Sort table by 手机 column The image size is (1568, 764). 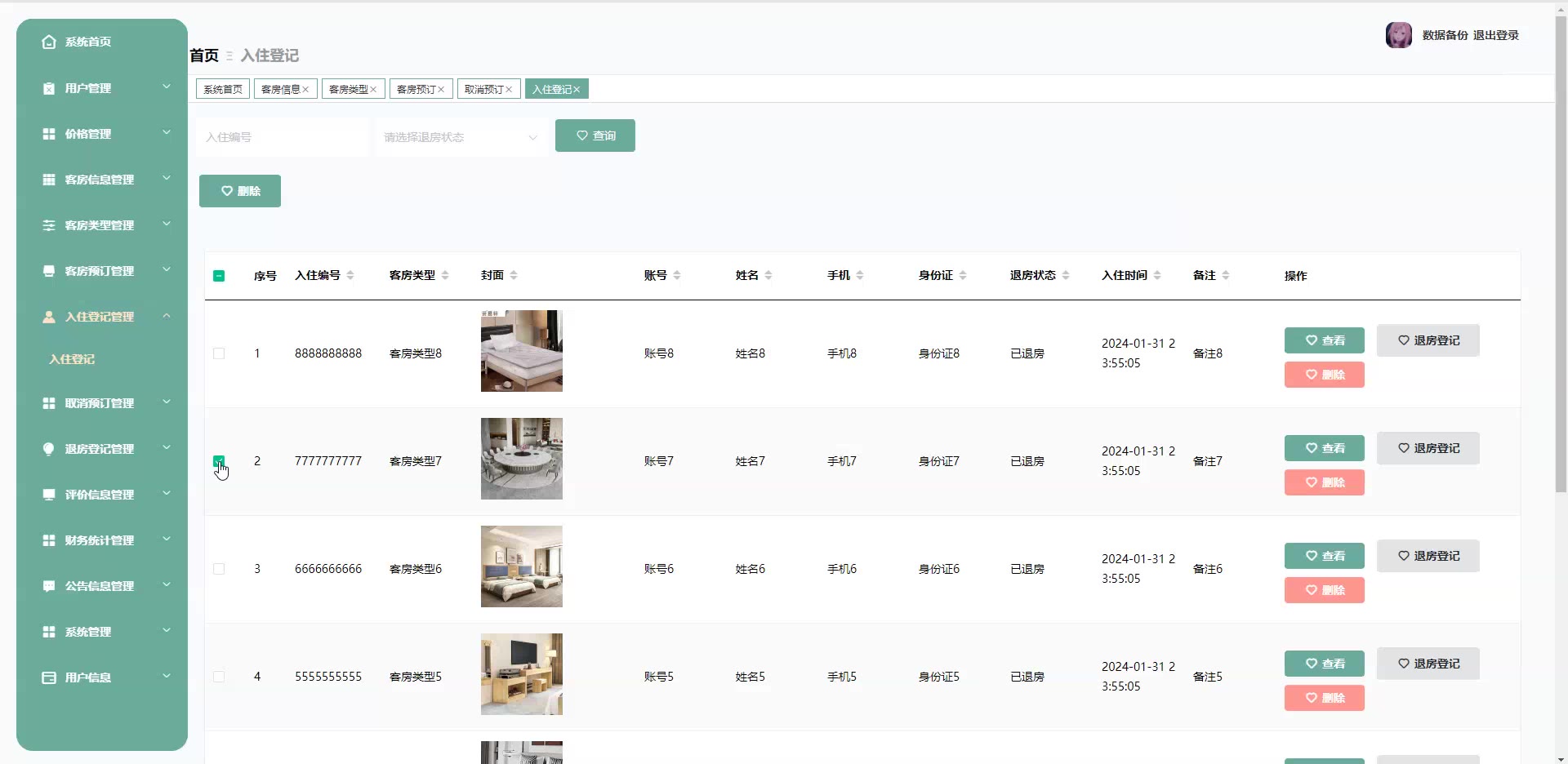860,276
